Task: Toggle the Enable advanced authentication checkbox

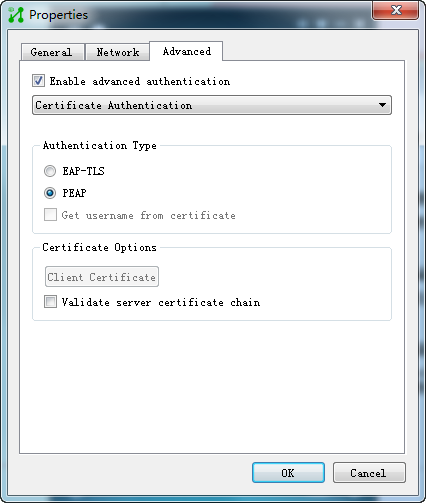Action: 38,81
